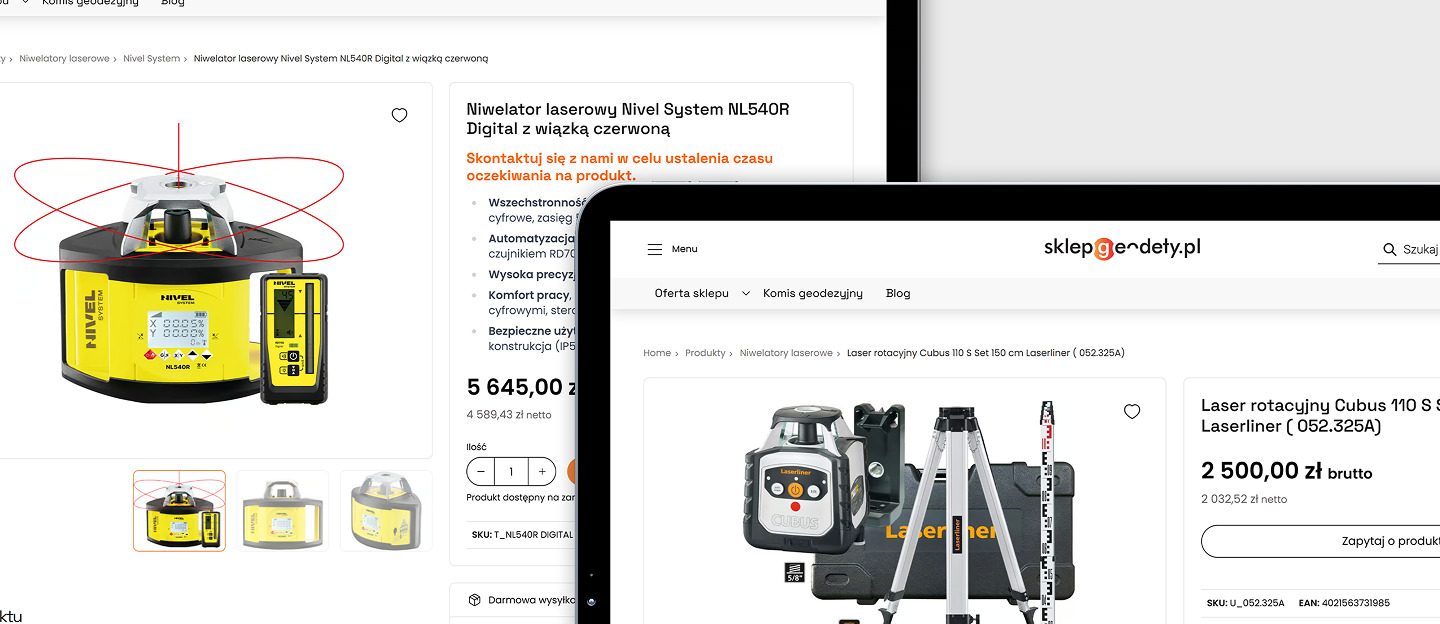Select the first NL540R product thumbnail
1440x624 pixels.
click(180, 510)
